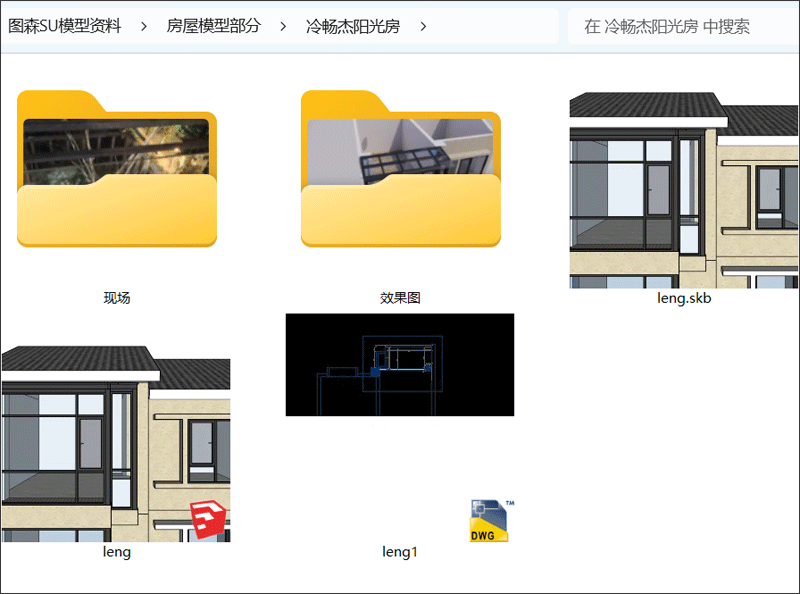Click the leng1 file name label
This screenshot has width=800, height=594.
pos(399,552)
